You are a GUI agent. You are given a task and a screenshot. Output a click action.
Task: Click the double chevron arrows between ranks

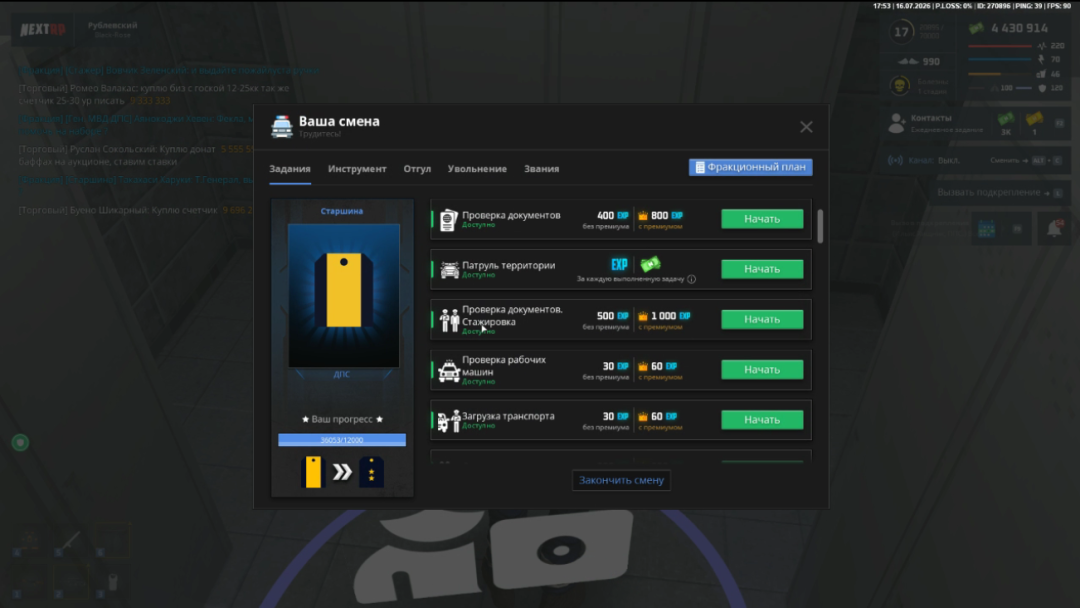342,472
